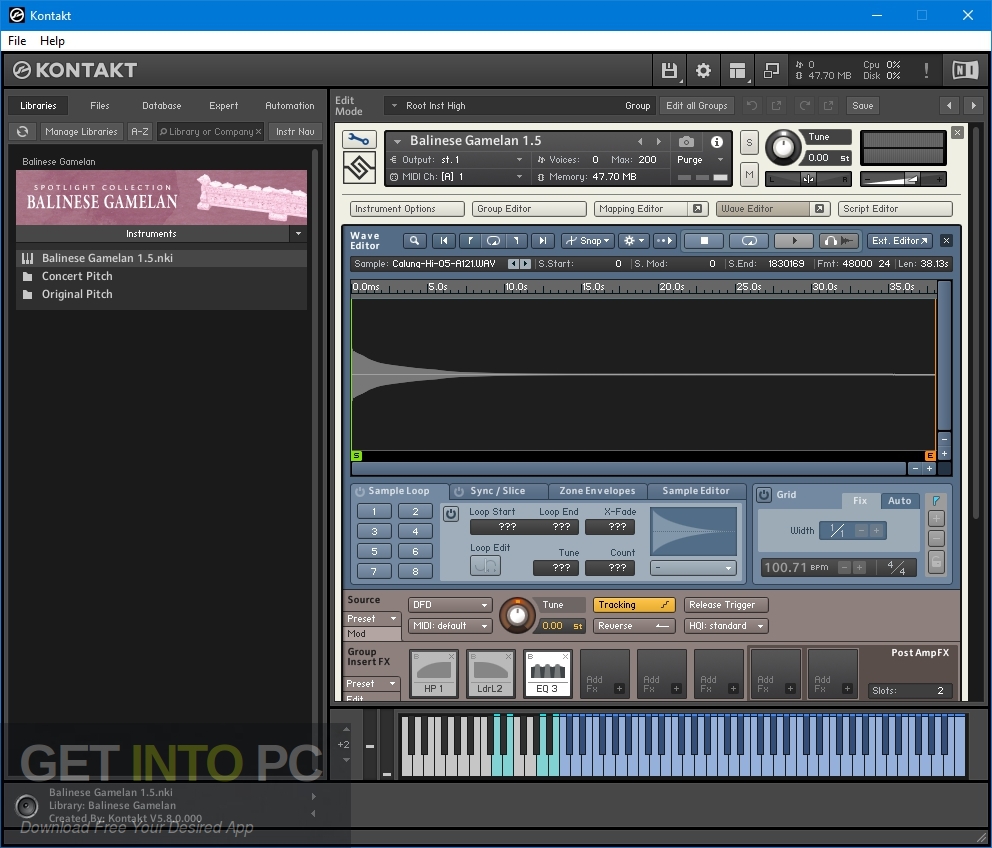
Task: Open the MIDI Ch: [A] 1 dropdown
Action: tap(457, 177)
